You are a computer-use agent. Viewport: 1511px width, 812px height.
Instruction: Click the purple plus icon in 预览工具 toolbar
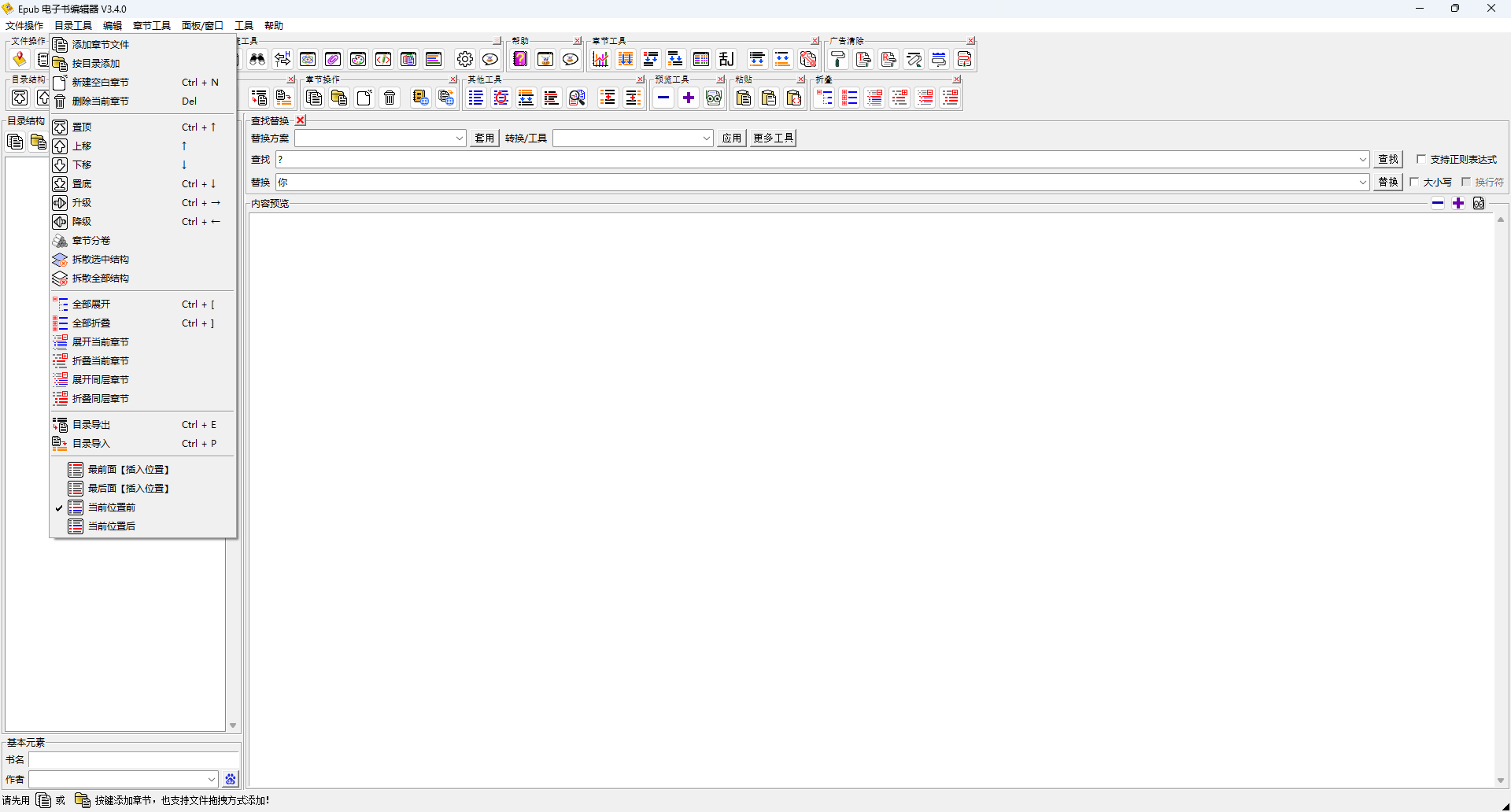click(689, 98)
